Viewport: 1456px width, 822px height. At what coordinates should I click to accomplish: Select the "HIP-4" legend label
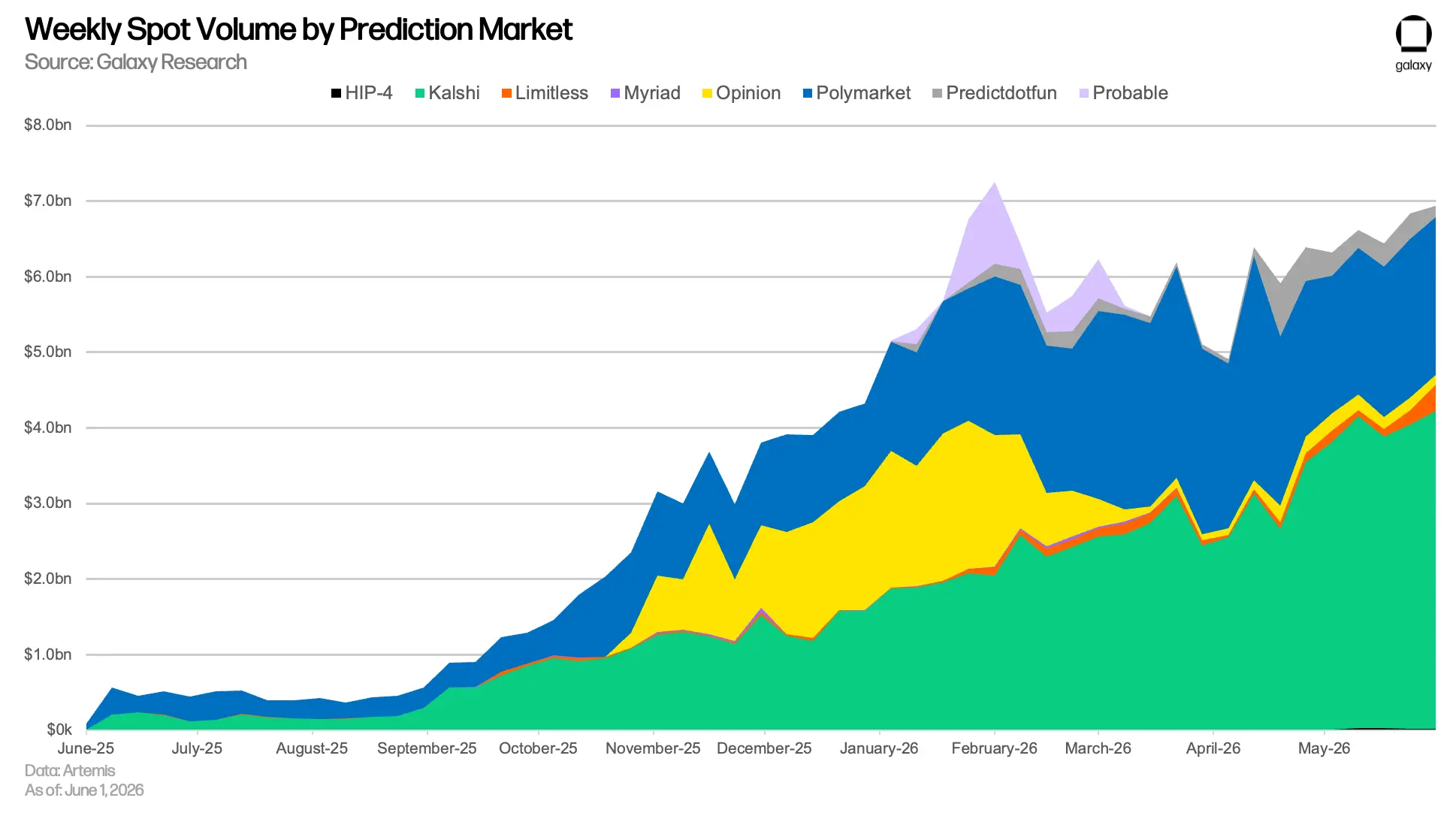click(369, 93)
